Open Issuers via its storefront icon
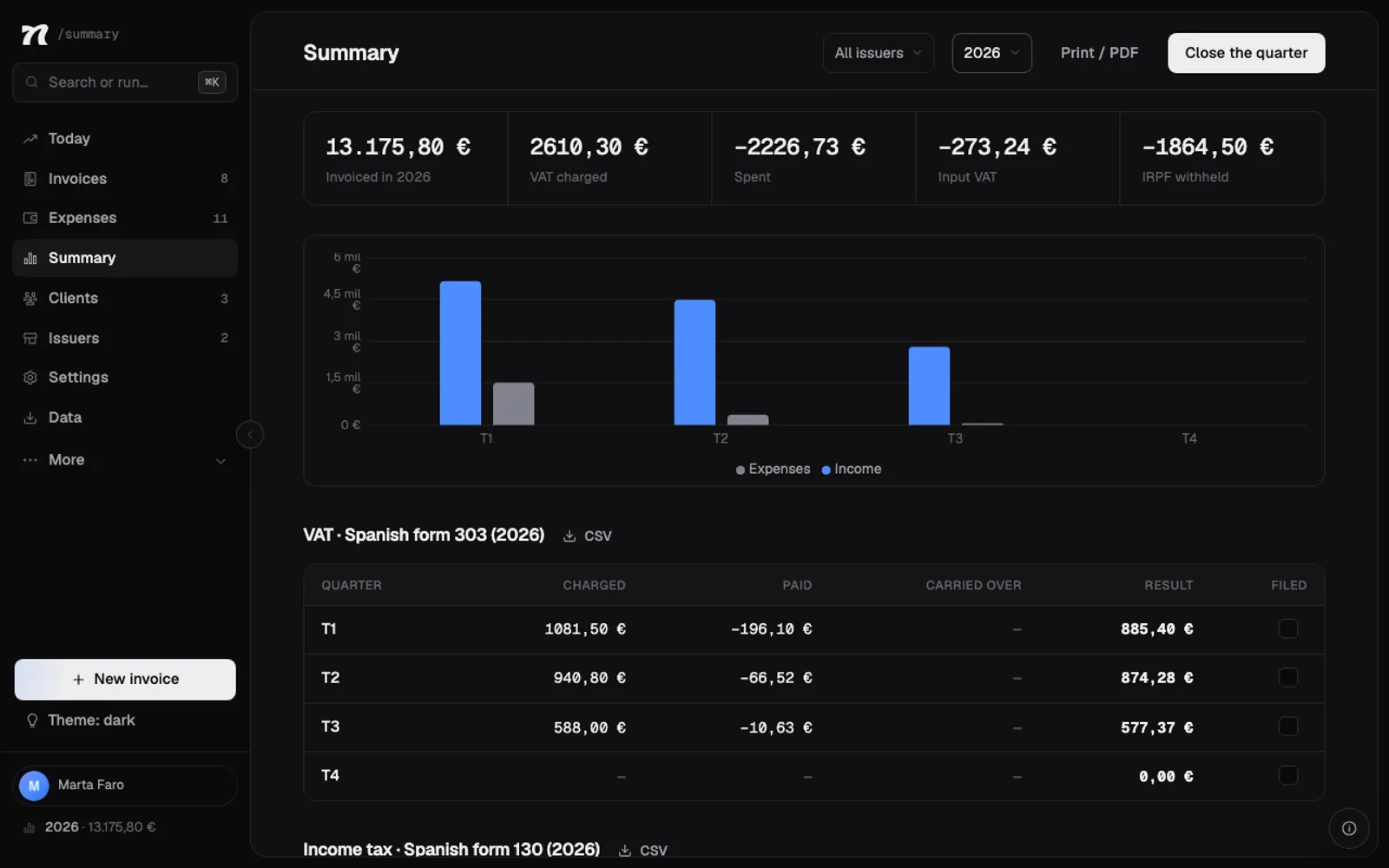The image size is (1389, 868). [30, 339]
